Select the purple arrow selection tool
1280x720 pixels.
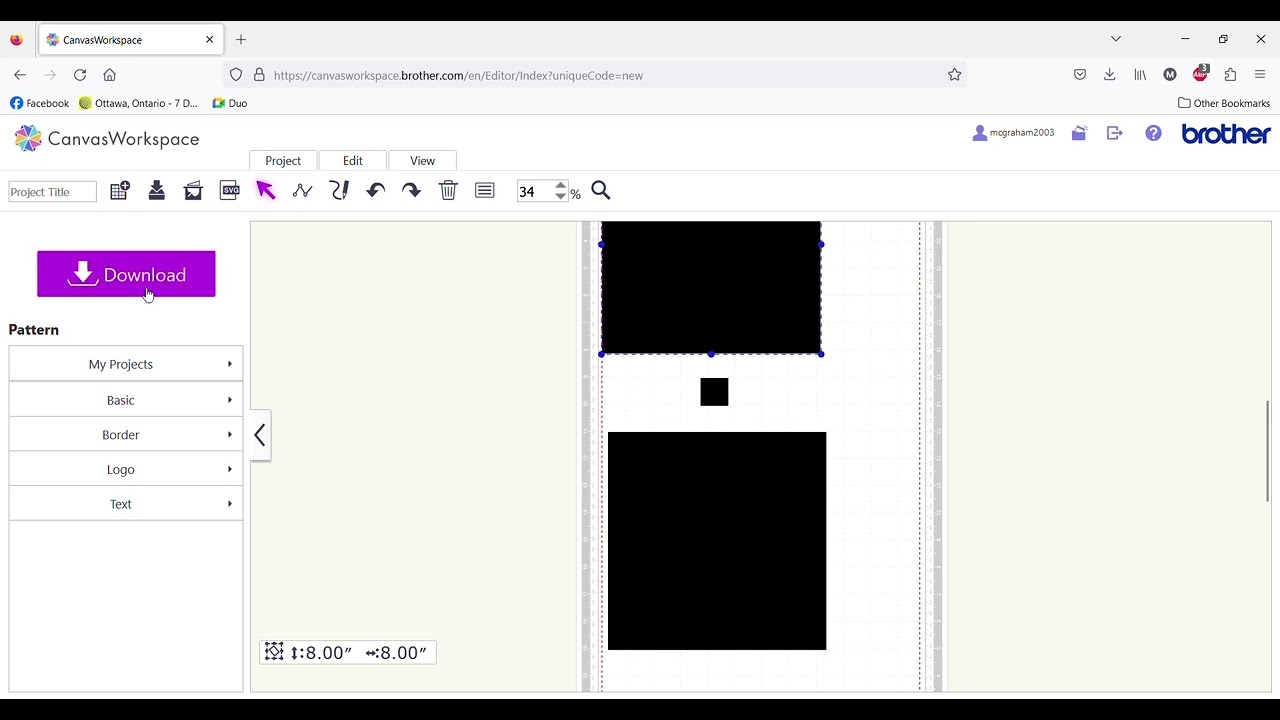tap(265, 191)
